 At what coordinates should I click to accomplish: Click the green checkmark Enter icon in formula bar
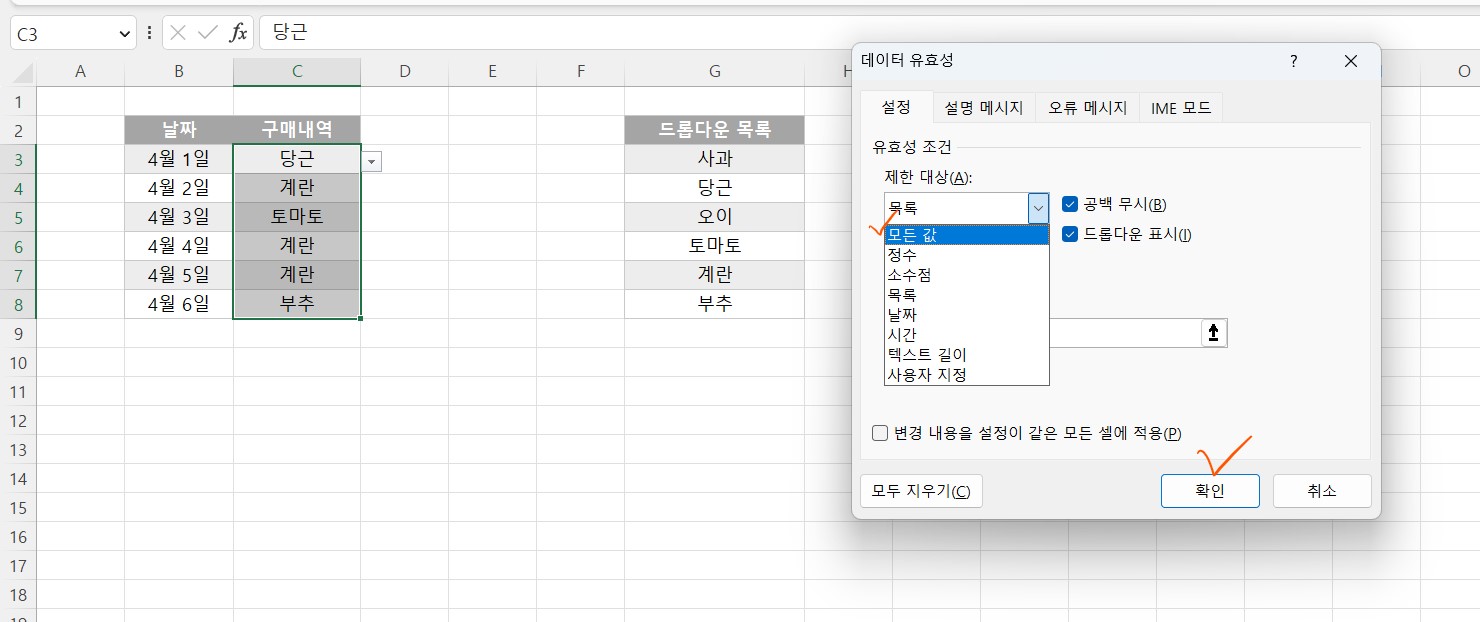207,32
